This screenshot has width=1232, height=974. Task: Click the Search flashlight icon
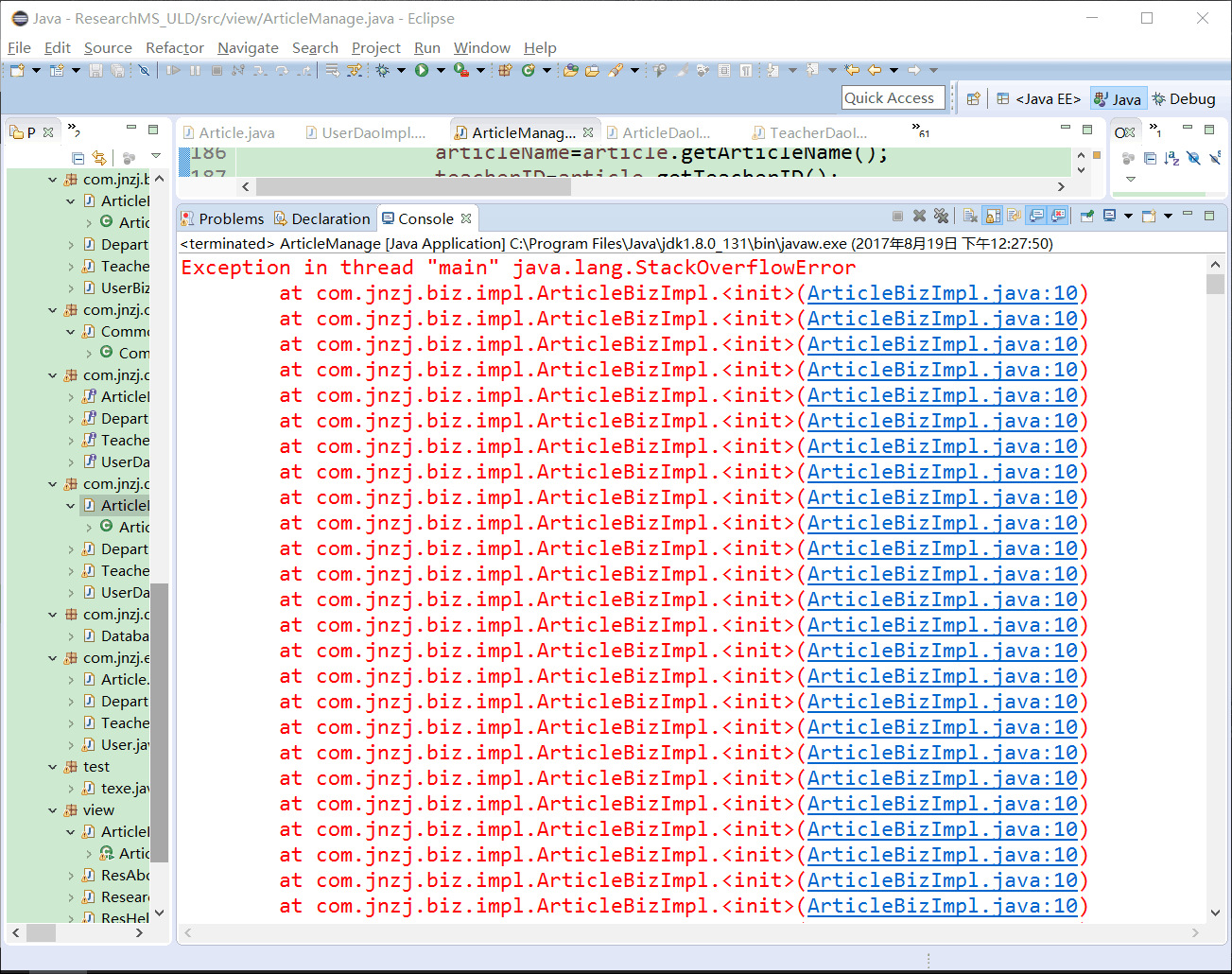point(616,70)
